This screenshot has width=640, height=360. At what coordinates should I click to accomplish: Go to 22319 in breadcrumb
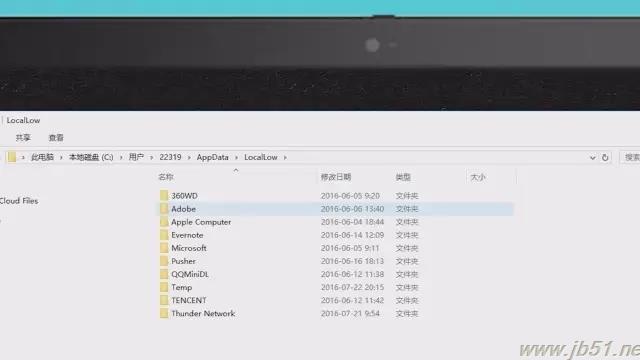click(170, 157)
